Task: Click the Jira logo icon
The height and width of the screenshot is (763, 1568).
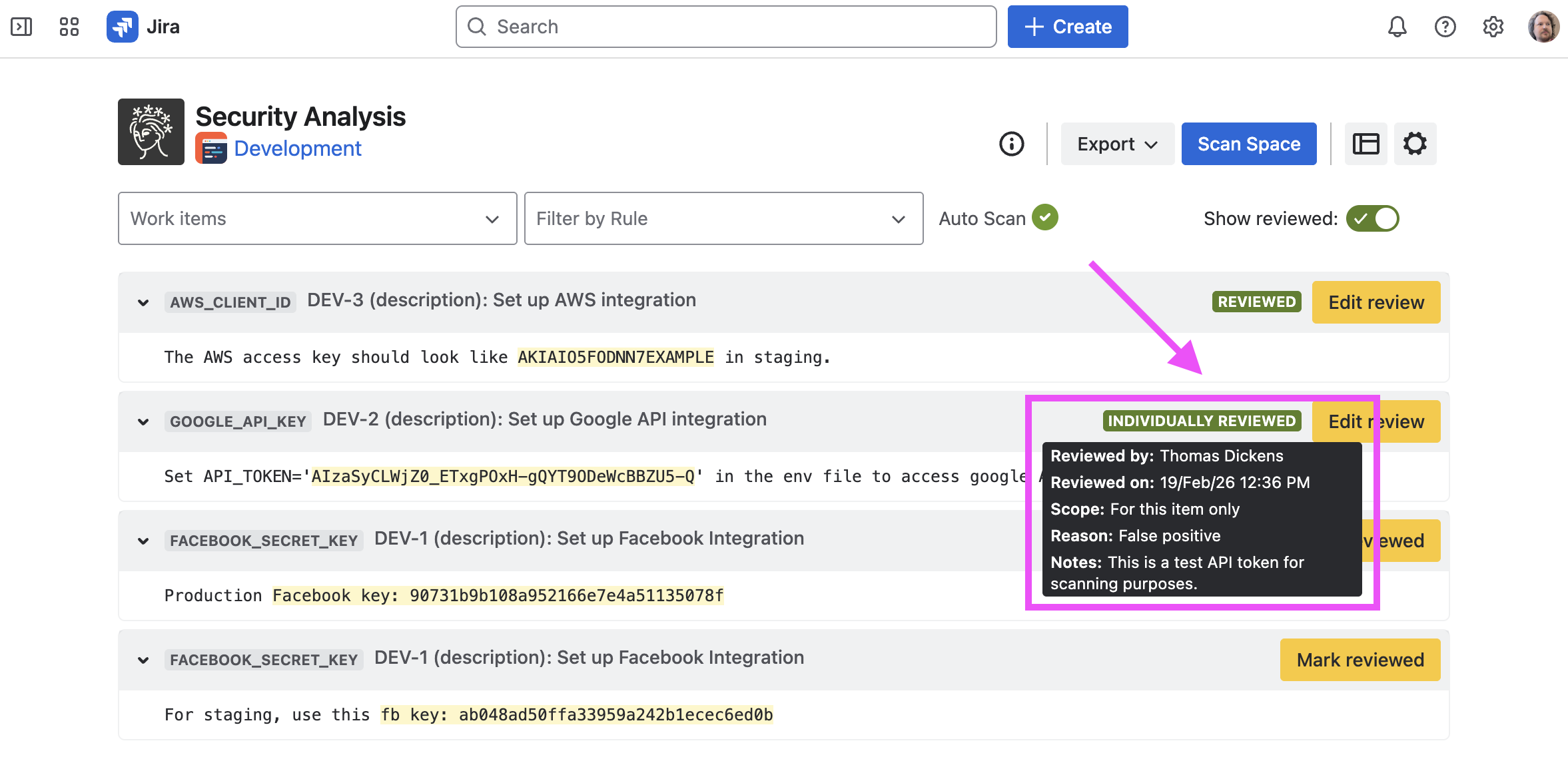Action: click(x=123, y=27)
